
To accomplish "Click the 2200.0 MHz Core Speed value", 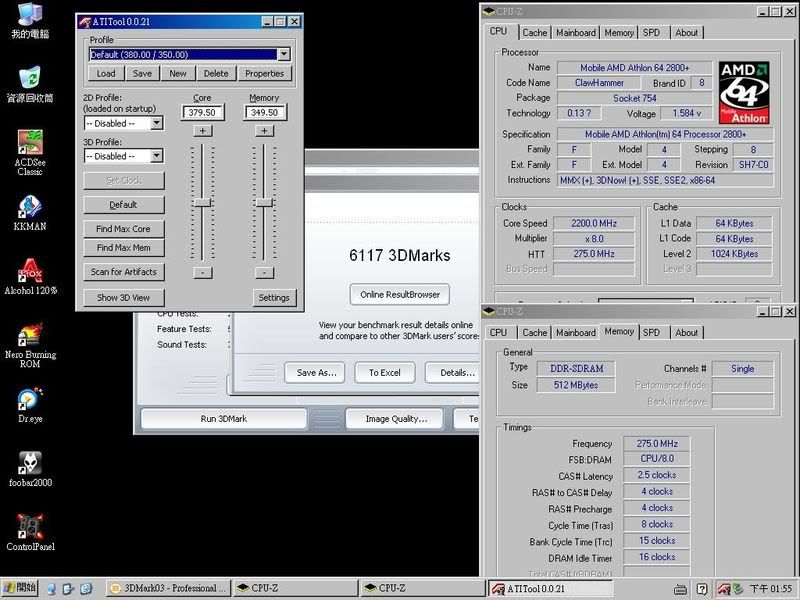I will point(594,223).
